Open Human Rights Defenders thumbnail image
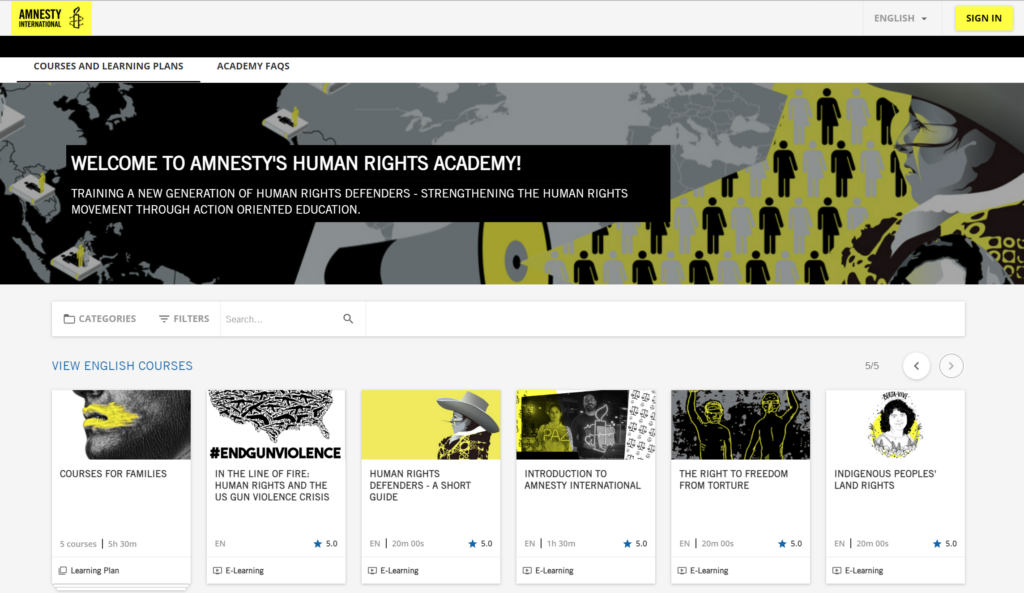This screenshot has width=1024, height=593. tap(431, 425)
